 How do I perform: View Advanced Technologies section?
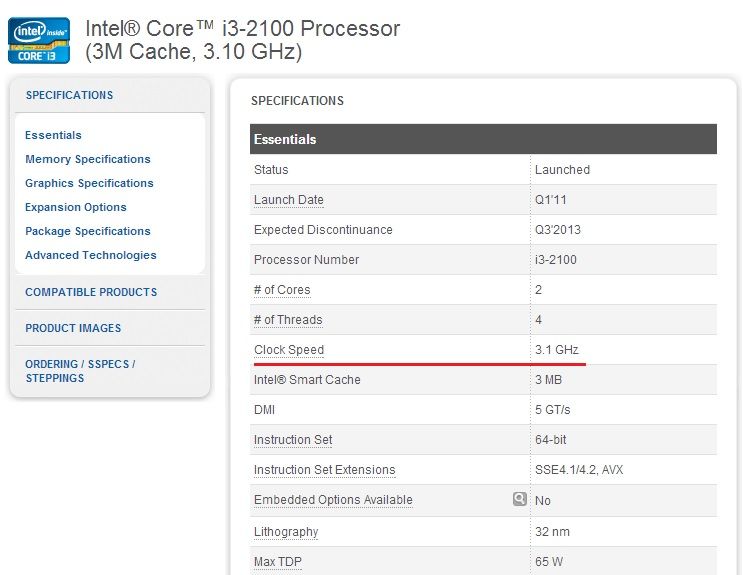[x=91, y=255]
